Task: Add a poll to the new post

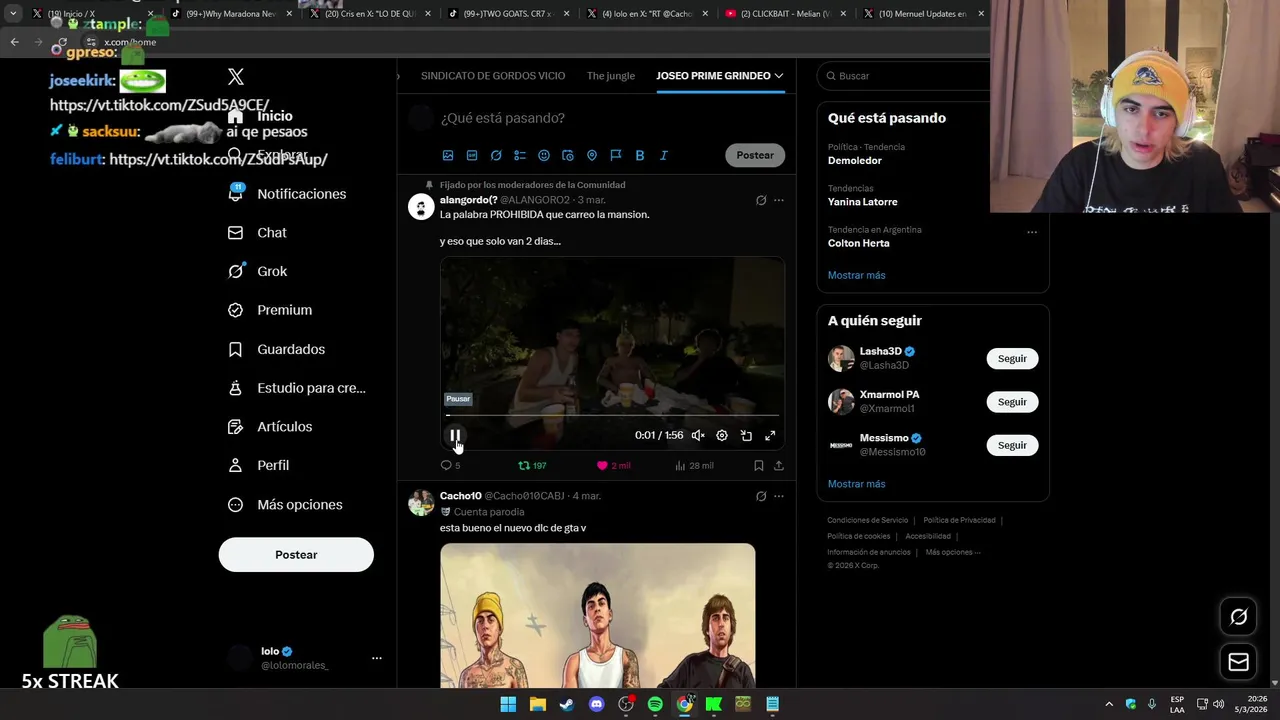Action: [x=520, y=155]
